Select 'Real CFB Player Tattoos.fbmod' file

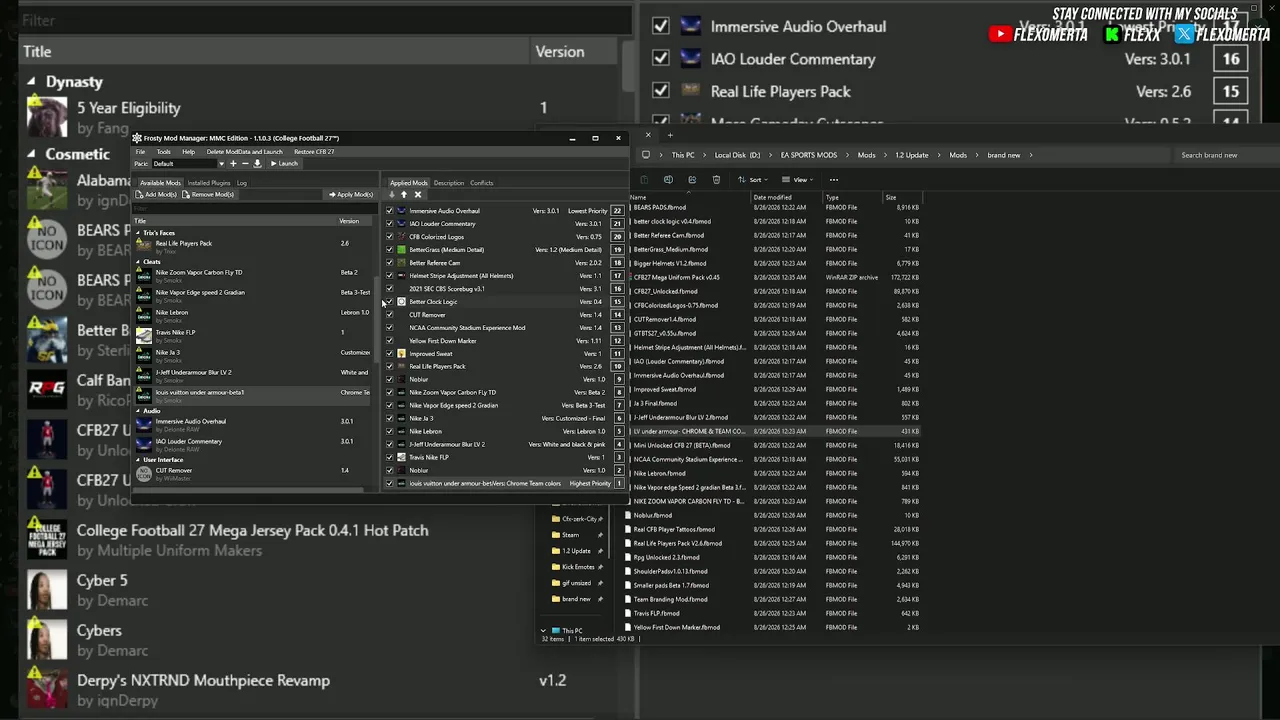point(673,529)
